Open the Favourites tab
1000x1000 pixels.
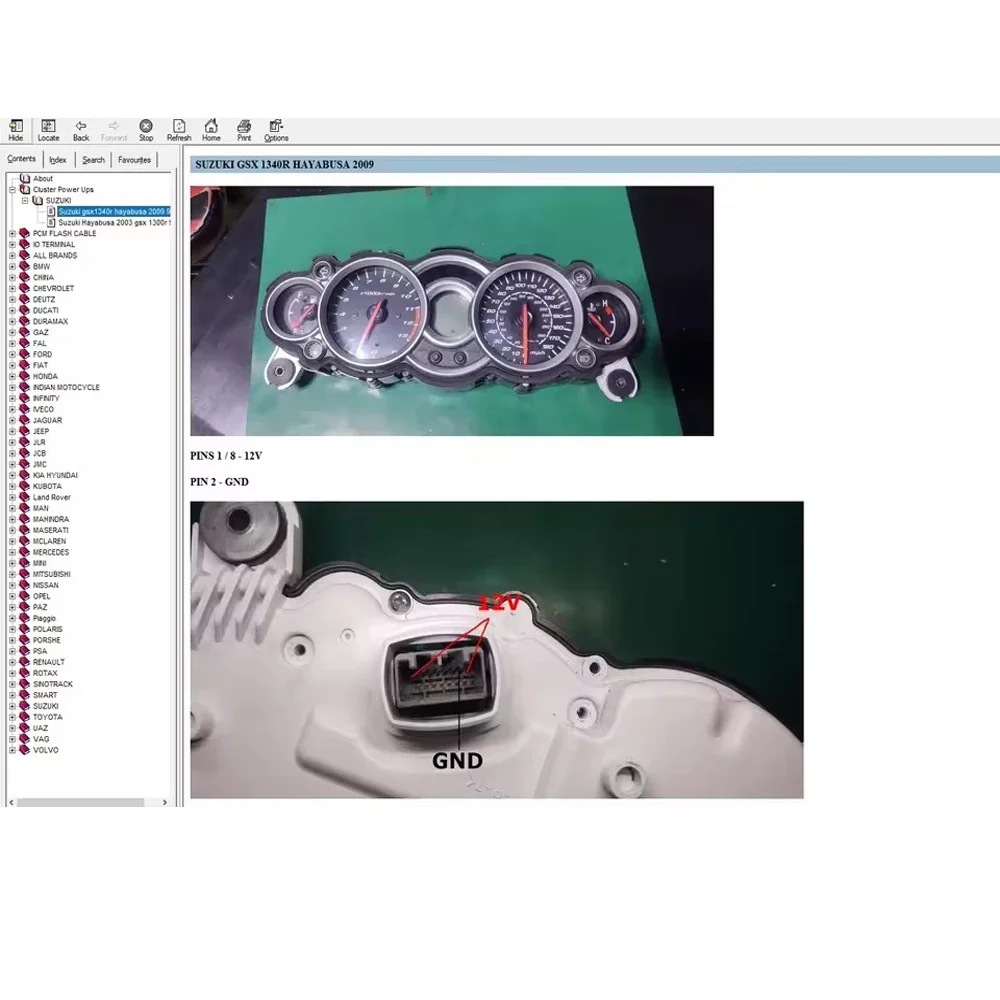click(x=134, y=160)
